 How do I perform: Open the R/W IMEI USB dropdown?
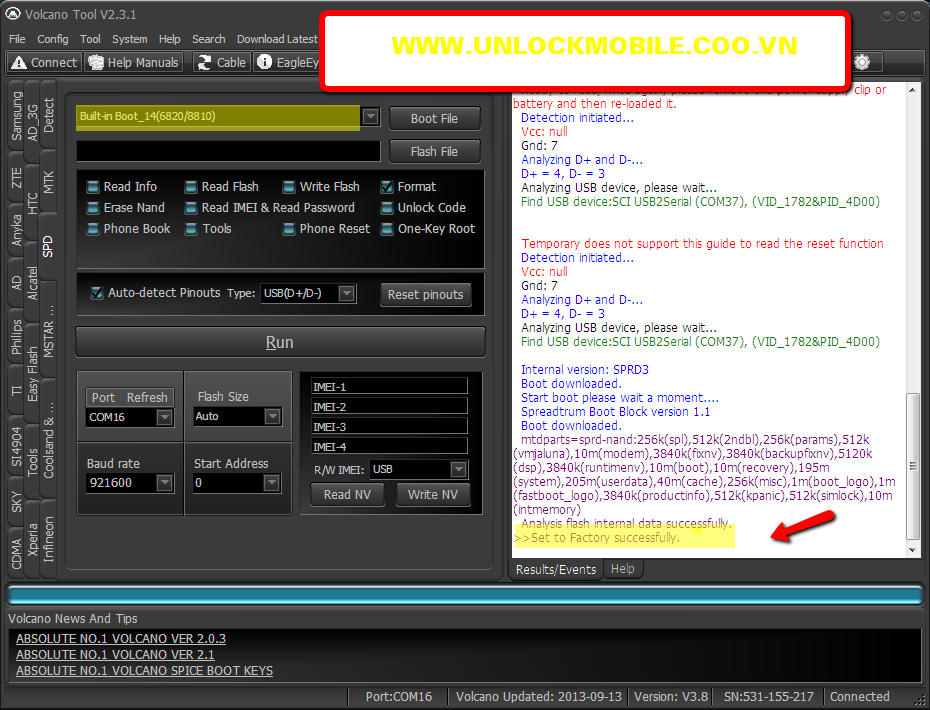pos(458,469)
